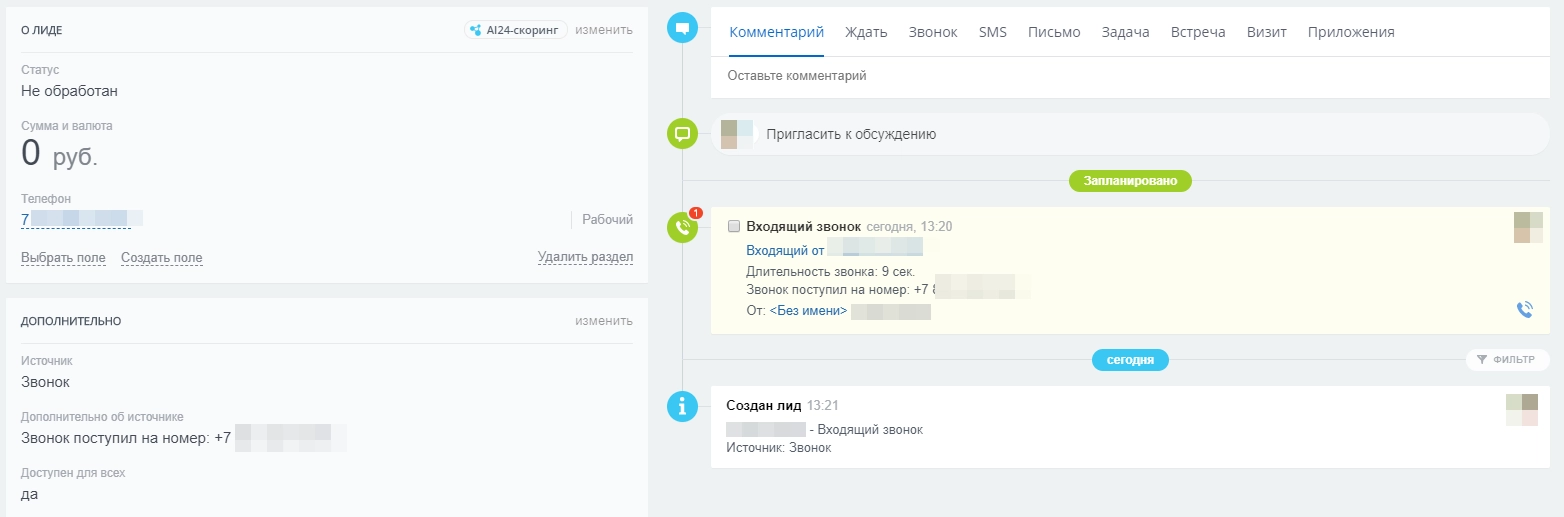This screenshot has height=517, width=1564.
Task: Click the Не обработан status value
Action: 70,91
